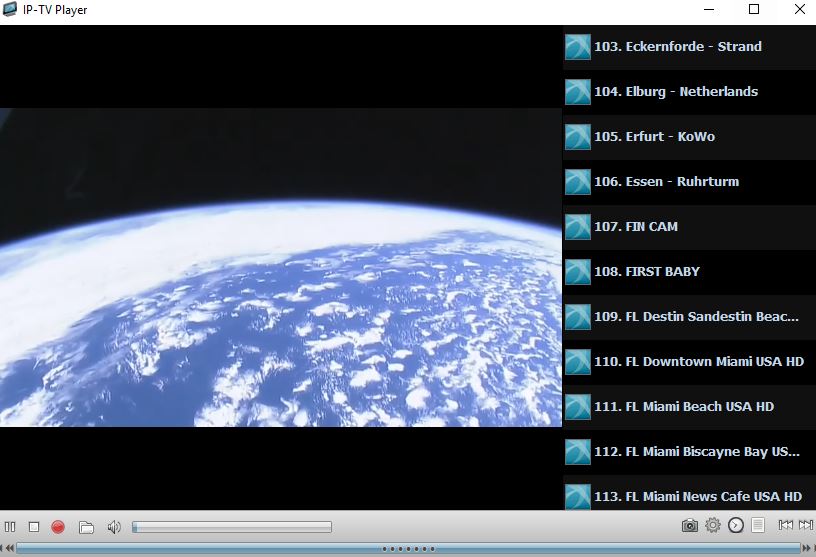
Task: Minimize the IP-TV Player window
Action: point(709,9)
